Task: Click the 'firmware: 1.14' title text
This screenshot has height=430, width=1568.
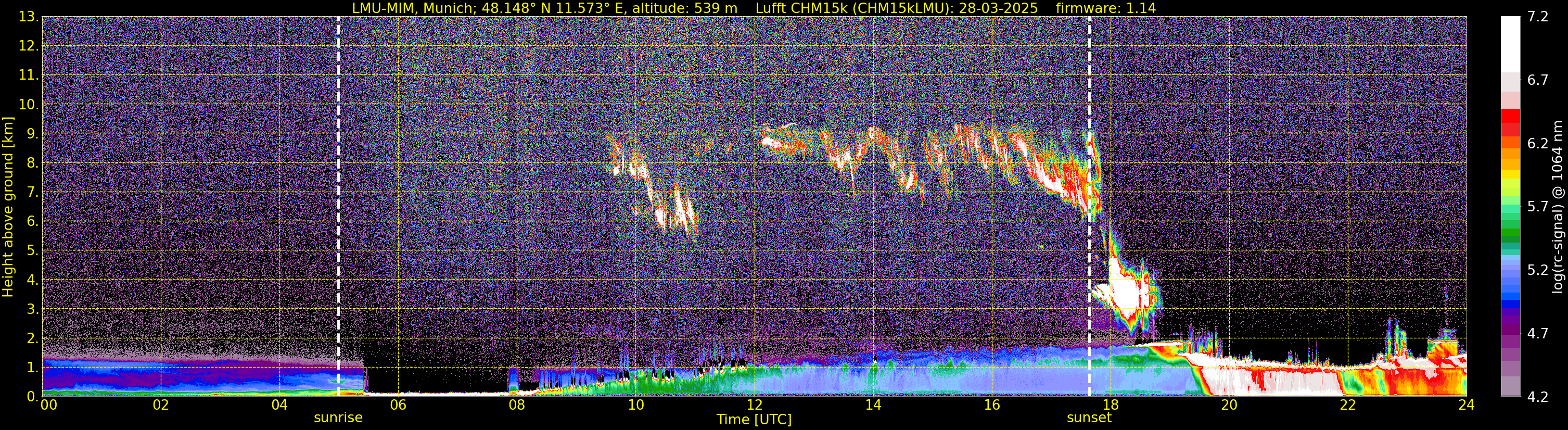Action: [x=1106, y=8]
